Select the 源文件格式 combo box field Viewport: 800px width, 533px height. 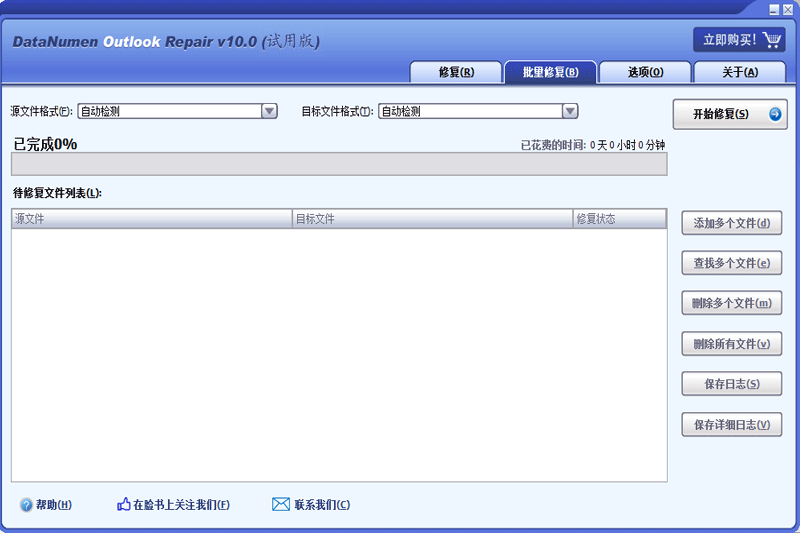[177, 111]
